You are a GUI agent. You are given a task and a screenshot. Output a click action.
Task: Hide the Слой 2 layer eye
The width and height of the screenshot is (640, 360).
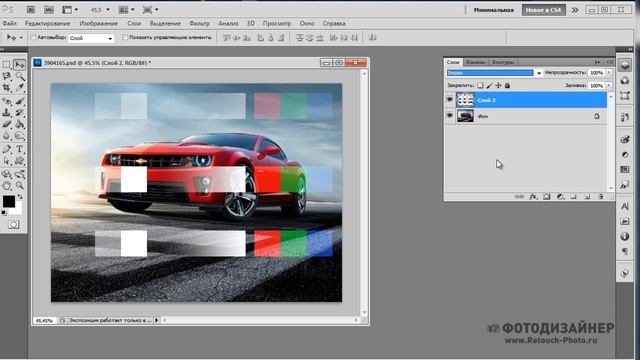click(450, 100)
